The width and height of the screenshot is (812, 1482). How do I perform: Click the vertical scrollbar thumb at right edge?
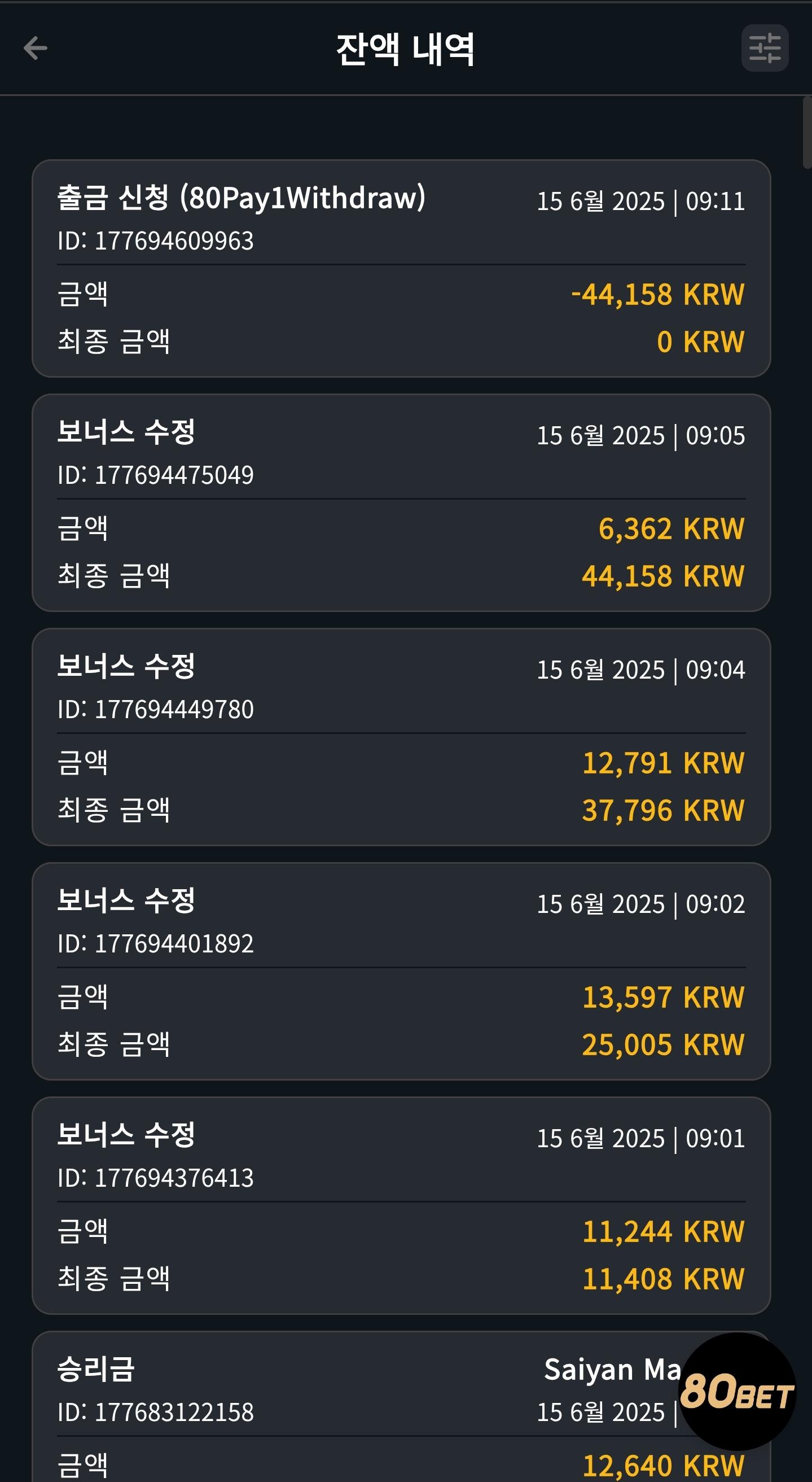tap(807, 132)
